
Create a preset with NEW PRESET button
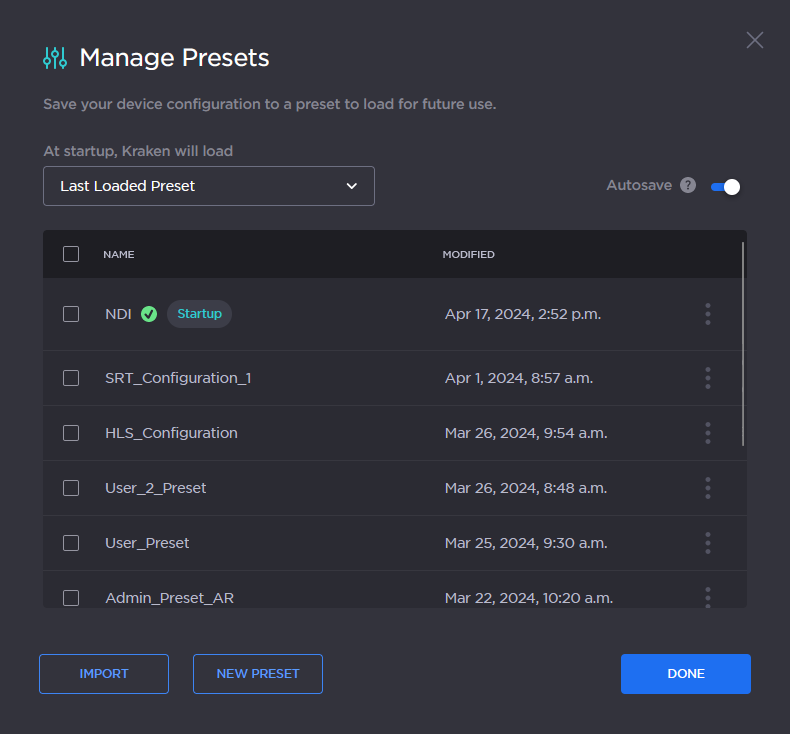point(258,674)
